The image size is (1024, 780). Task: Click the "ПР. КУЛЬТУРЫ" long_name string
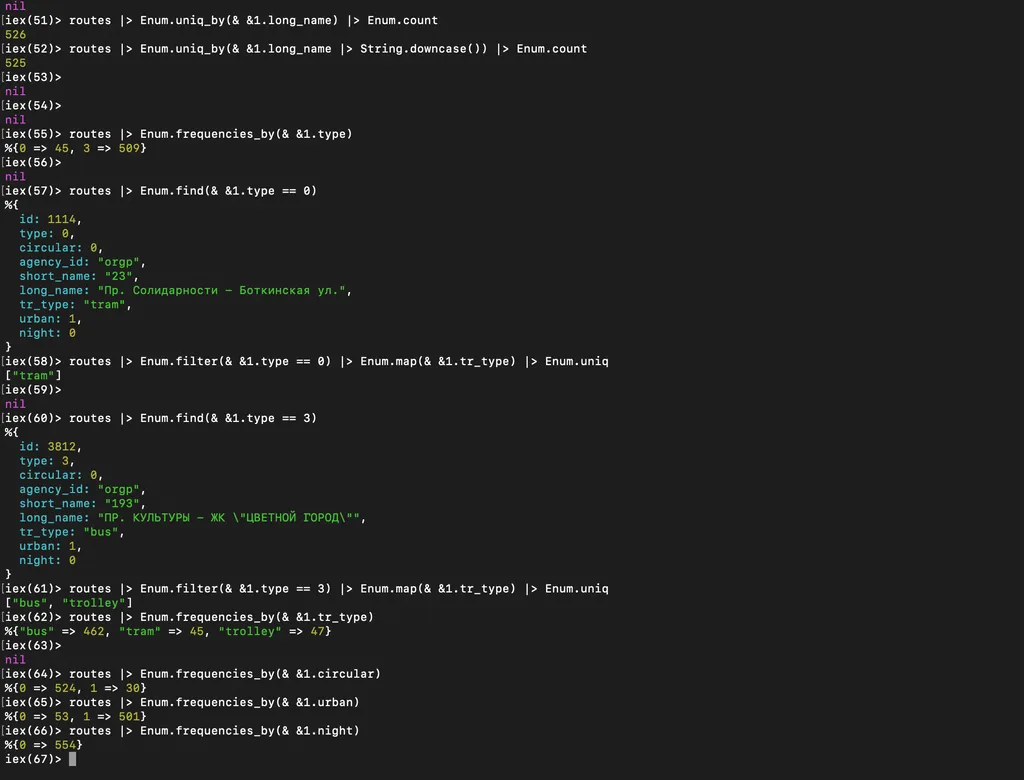(x=233, y=518)
